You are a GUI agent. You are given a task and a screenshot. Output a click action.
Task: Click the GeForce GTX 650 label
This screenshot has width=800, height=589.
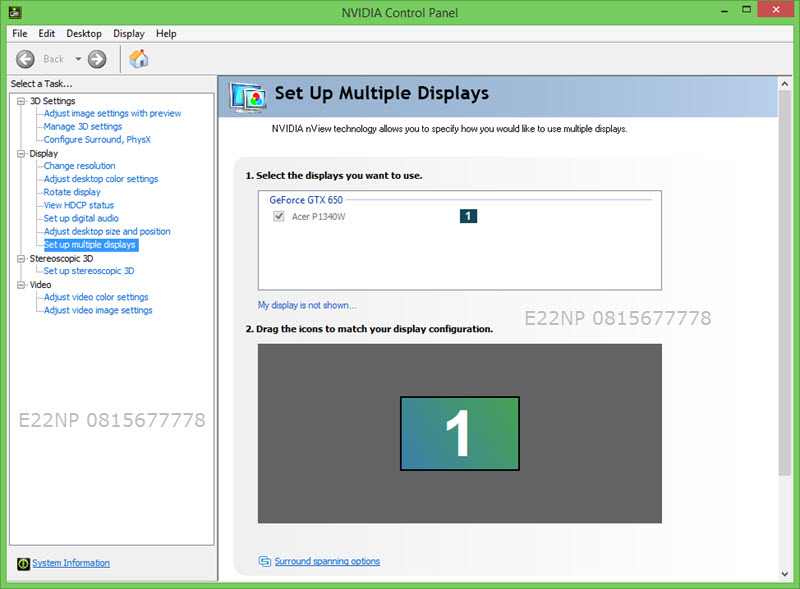pos(306,200)
